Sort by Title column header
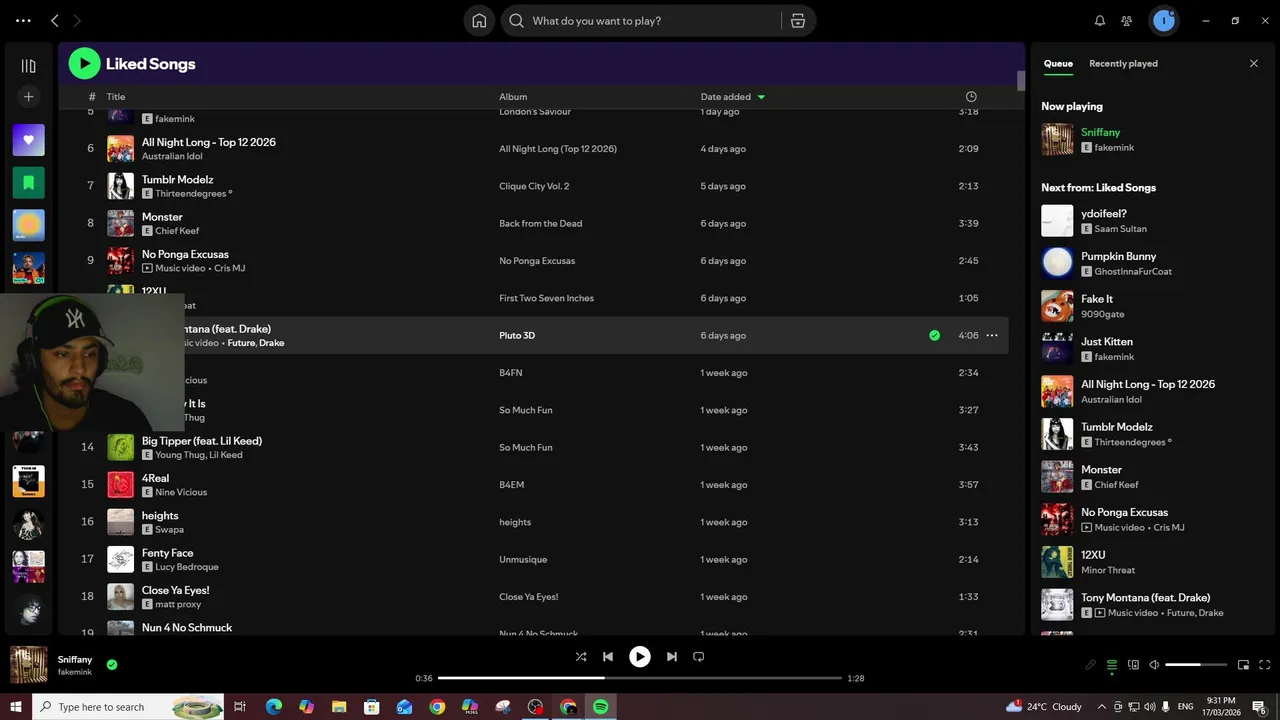 116,97
